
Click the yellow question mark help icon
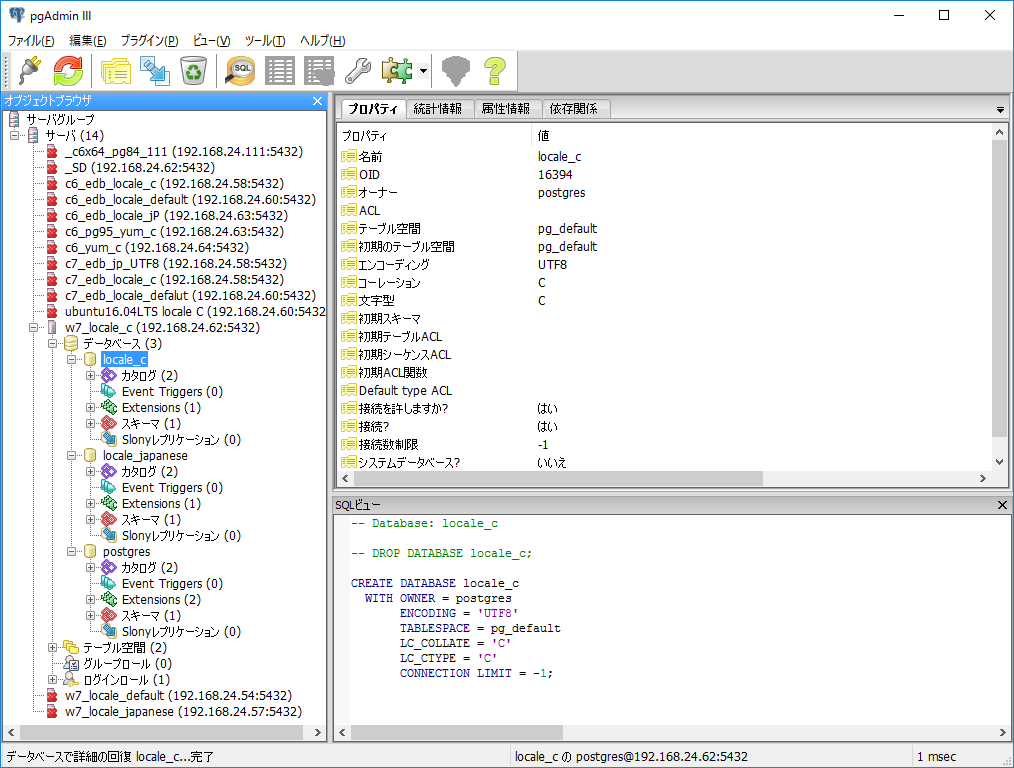494,71
